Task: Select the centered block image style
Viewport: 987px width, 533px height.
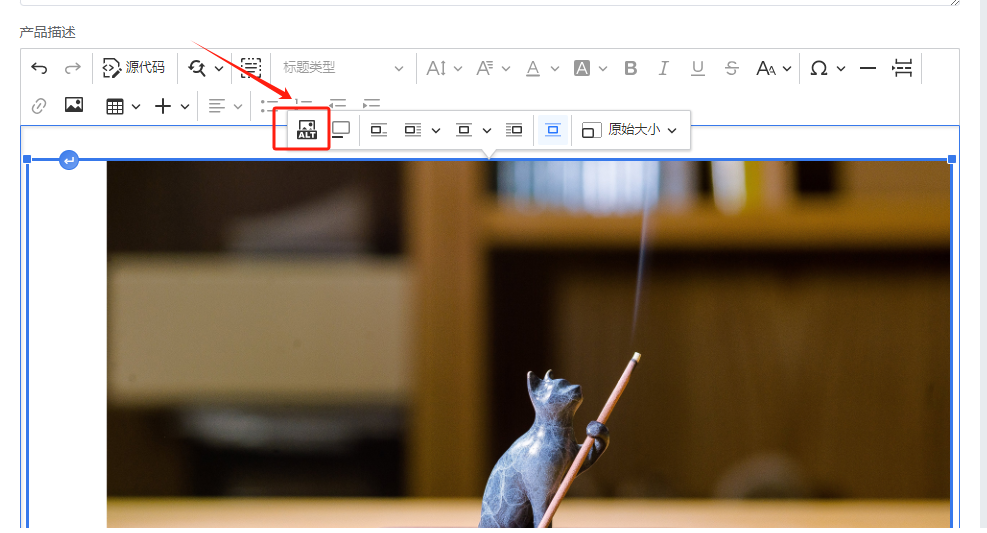Action: (553, 130)
